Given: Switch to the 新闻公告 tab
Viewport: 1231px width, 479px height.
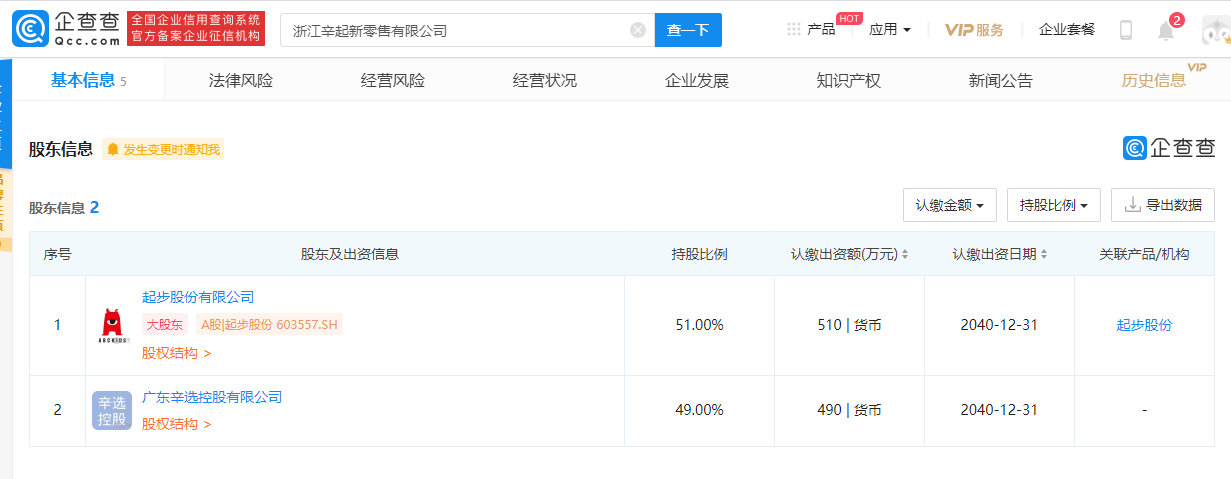Looking at the screenshot, I should [1001, 81].
